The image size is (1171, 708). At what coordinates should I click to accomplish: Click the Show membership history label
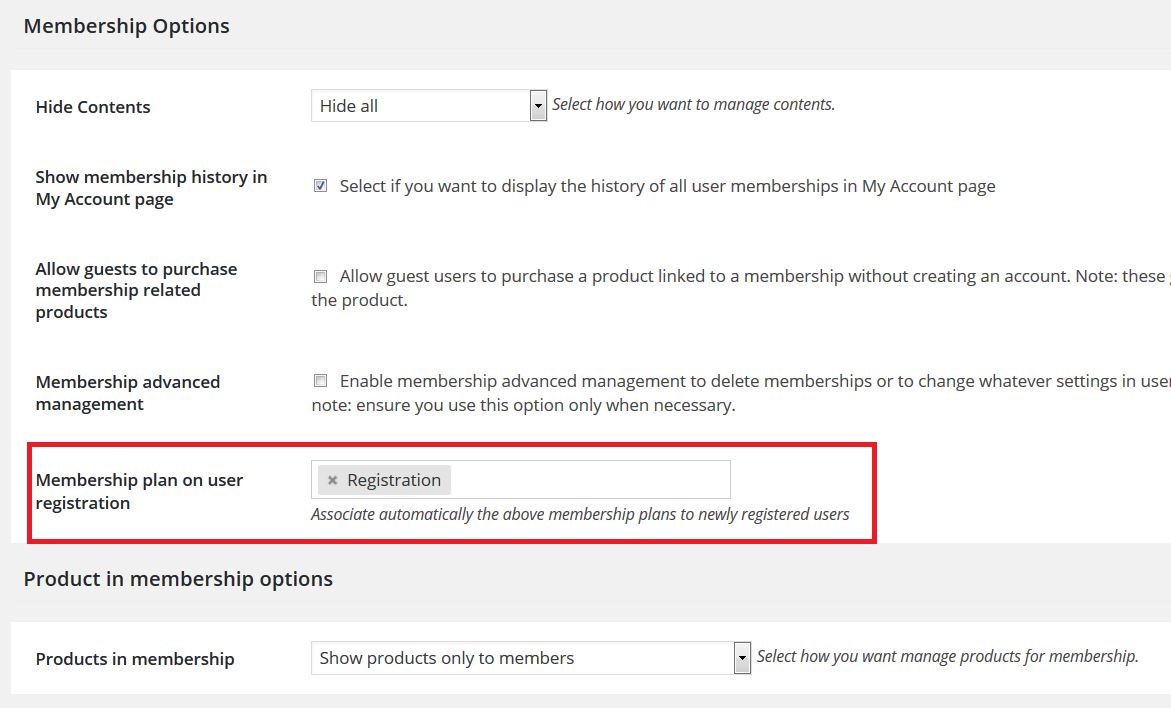coord(151,188)
